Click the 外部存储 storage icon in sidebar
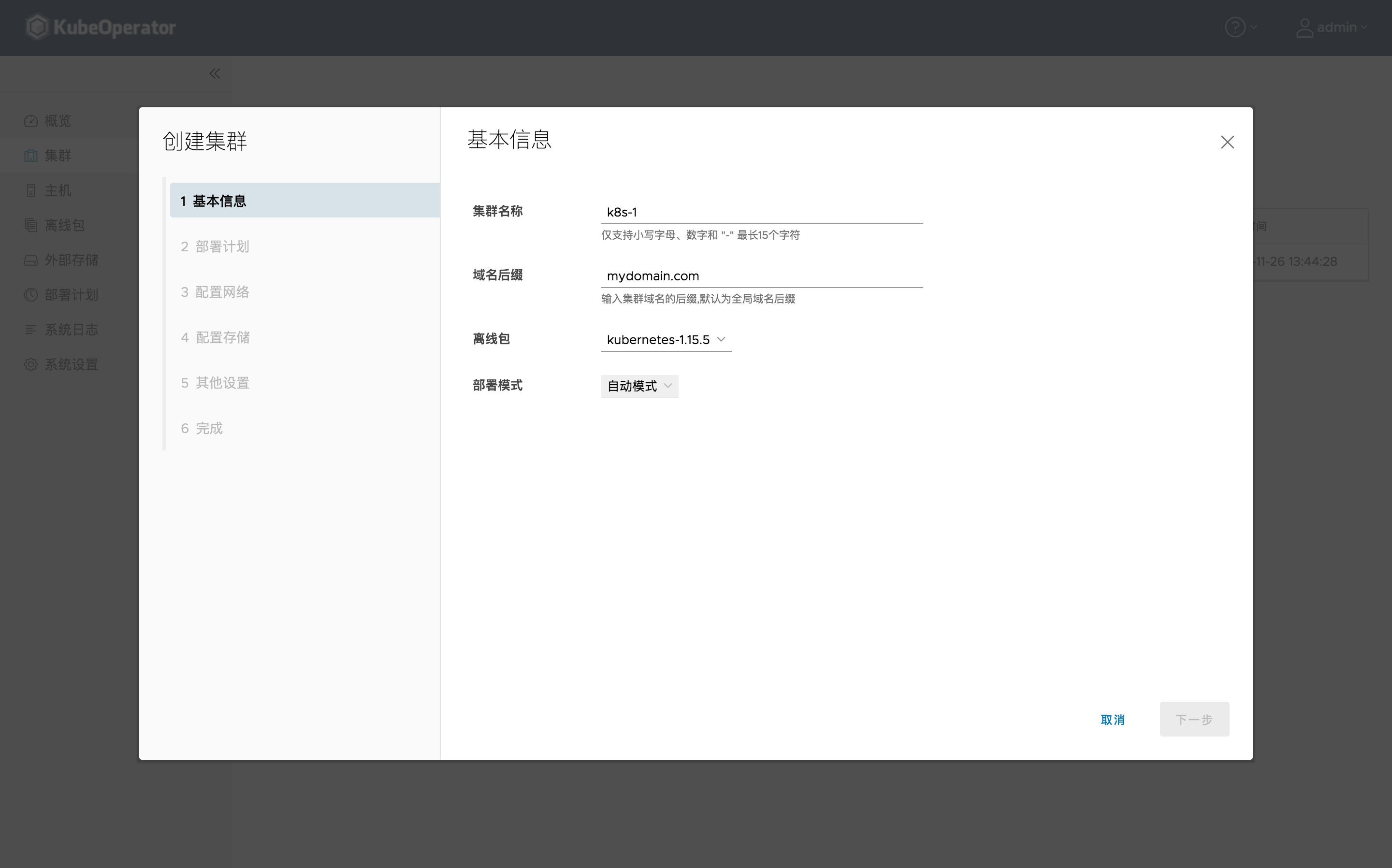1392x868 pixels. pos(31,260)
